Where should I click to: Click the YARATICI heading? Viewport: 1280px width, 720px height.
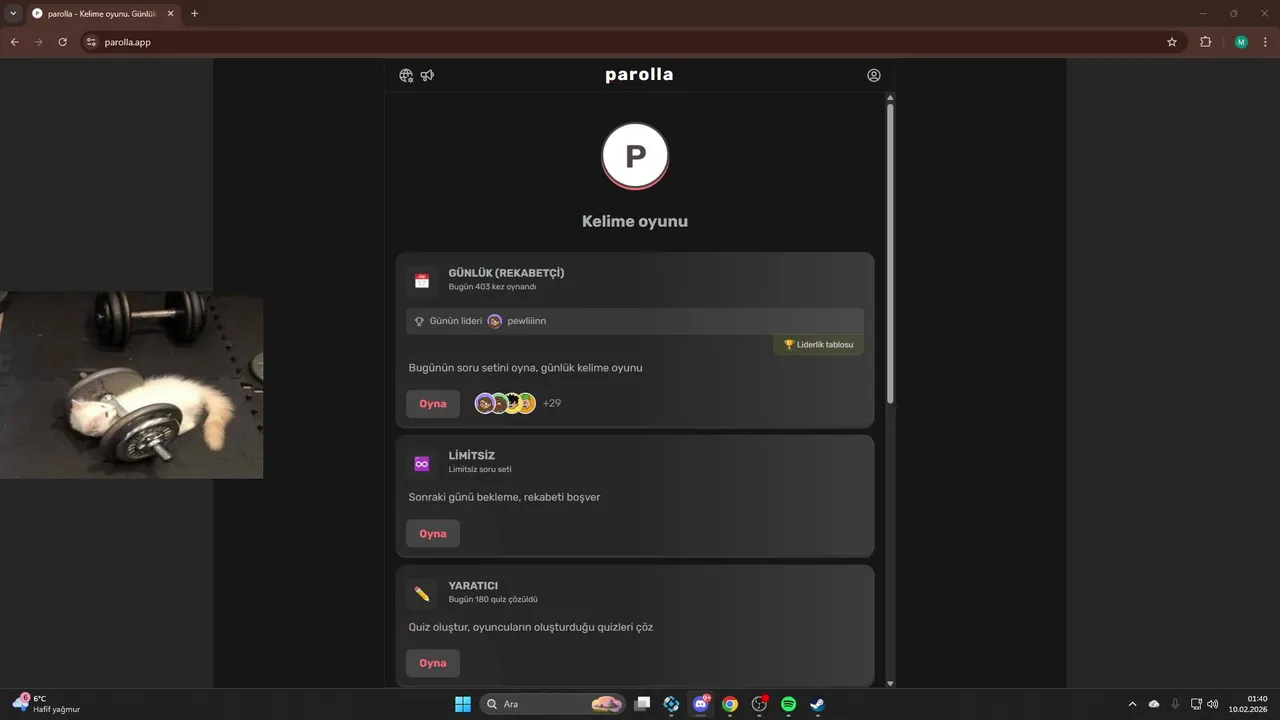click(473, 586)
